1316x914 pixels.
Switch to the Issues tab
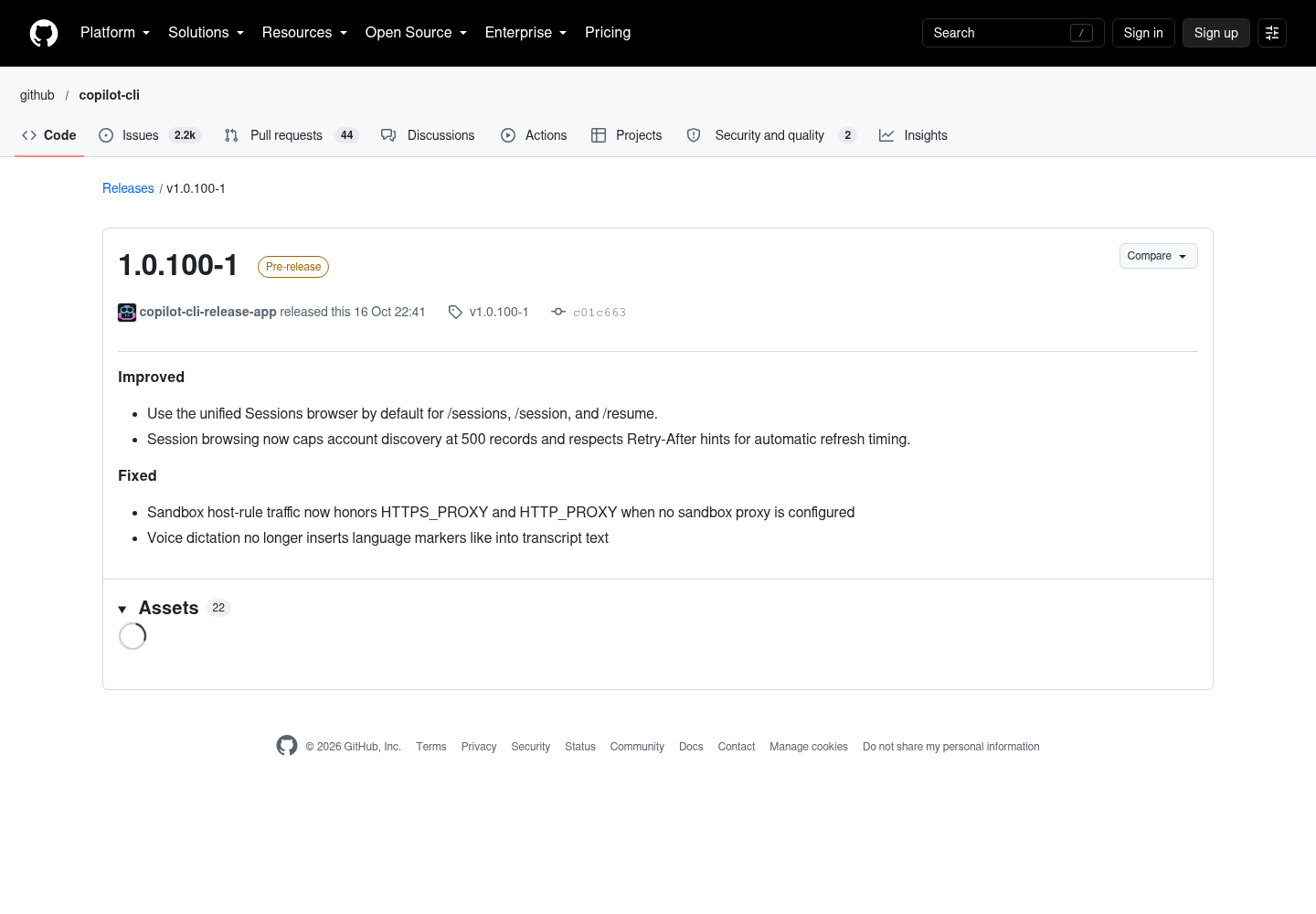tap(150, 135)
